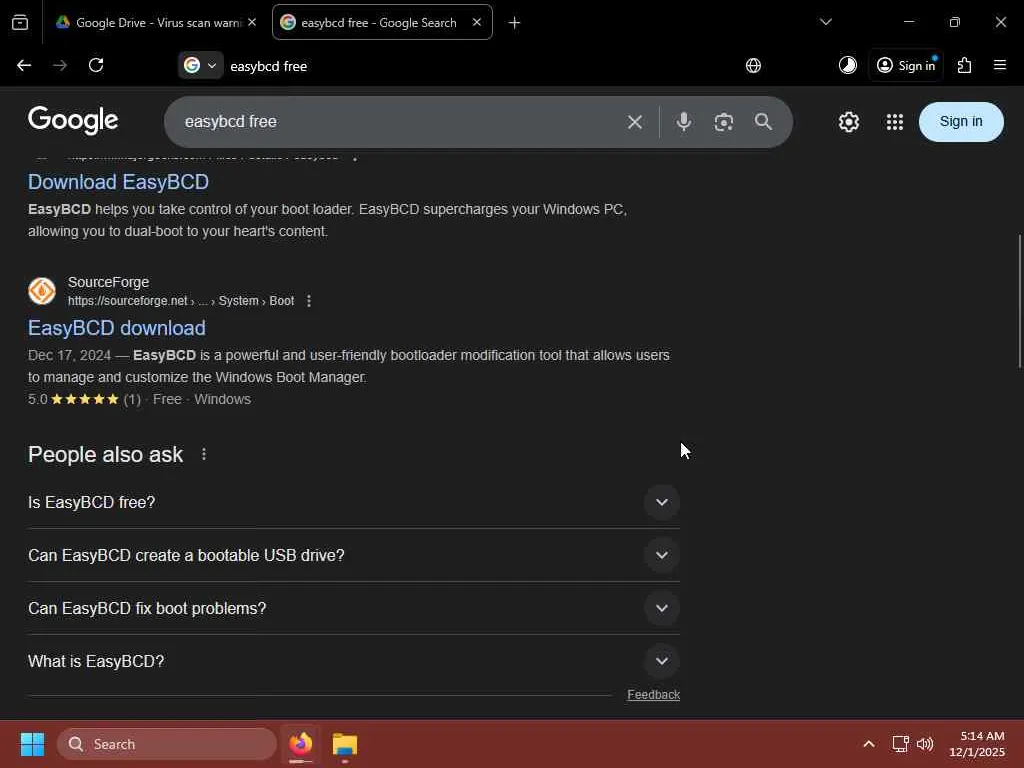Viewport: 1024px width, 768px height.
Task: Open the clock showing 5:14 AM
Action: 977,744
